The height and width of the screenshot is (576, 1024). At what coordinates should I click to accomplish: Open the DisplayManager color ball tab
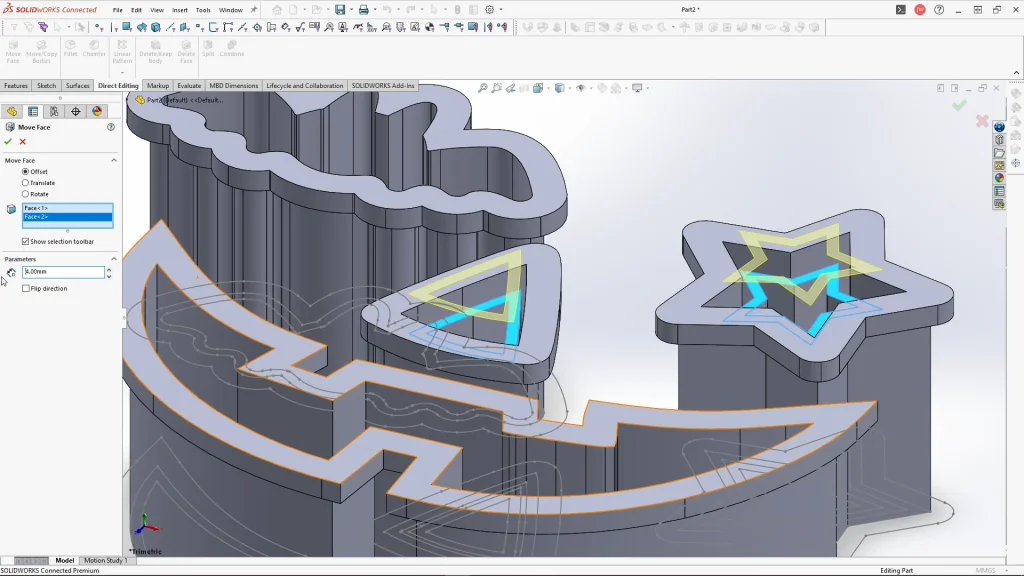coord(97,111)
